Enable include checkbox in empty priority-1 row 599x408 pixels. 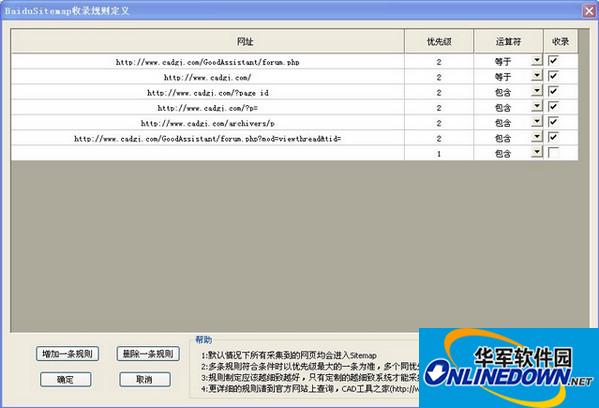(553, 152)
